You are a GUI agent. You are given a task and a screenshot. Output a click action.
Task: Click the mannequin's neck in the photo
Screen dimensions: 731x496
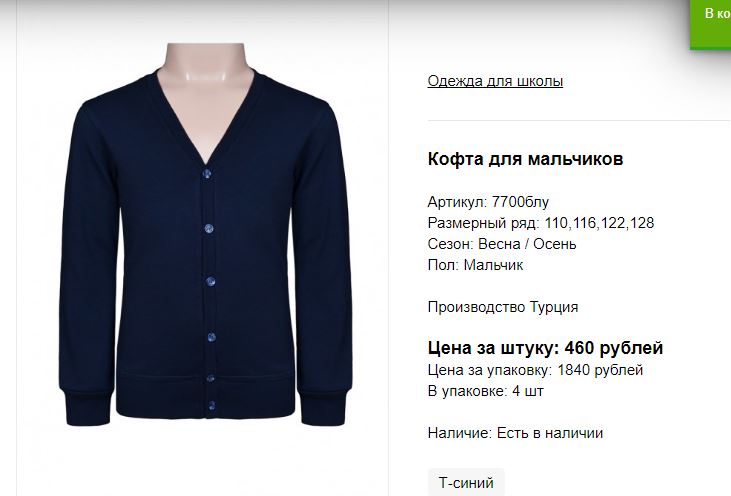205,63
